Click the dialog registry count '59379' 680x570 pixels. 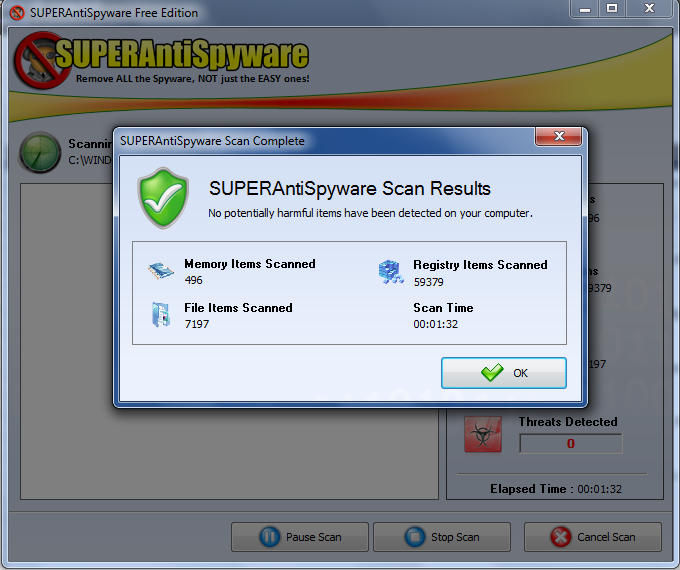(428, 282)
